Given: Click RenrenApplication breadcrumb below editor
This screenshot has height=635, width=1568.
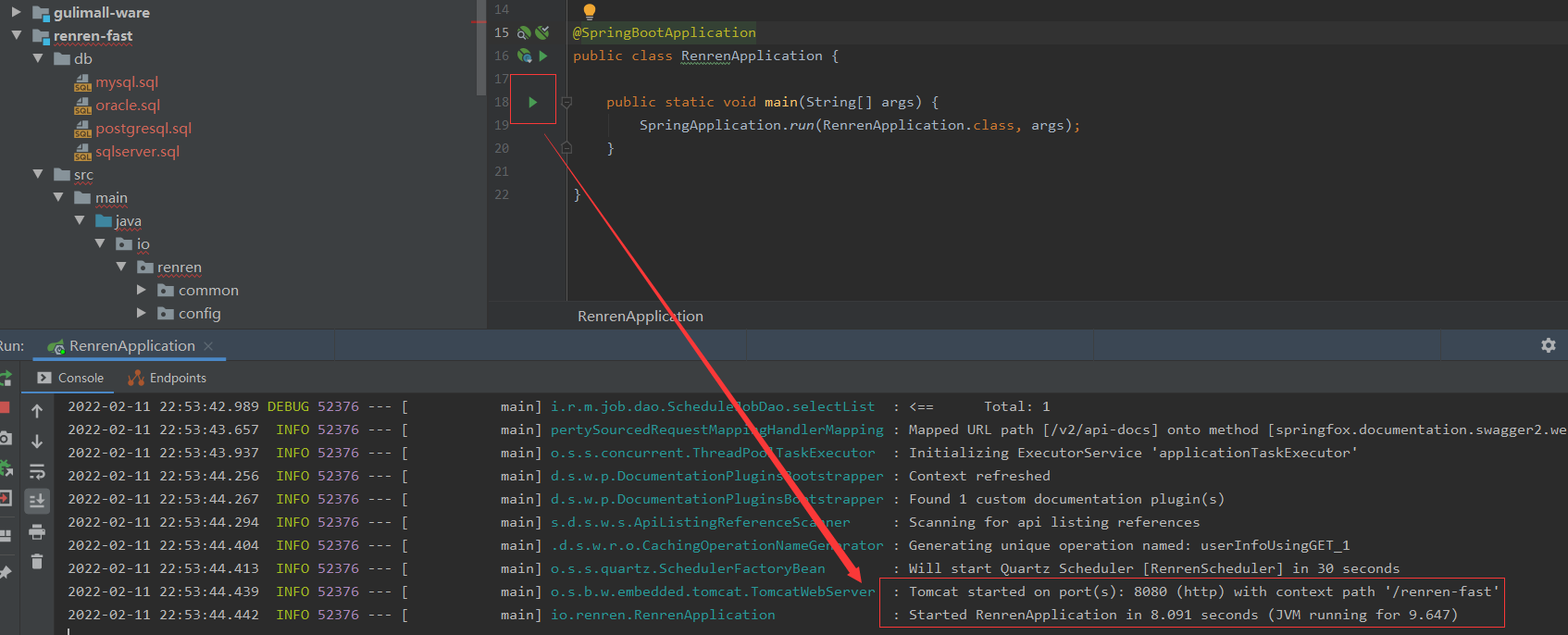Looking at the screenshot, I should pos(641,317).
